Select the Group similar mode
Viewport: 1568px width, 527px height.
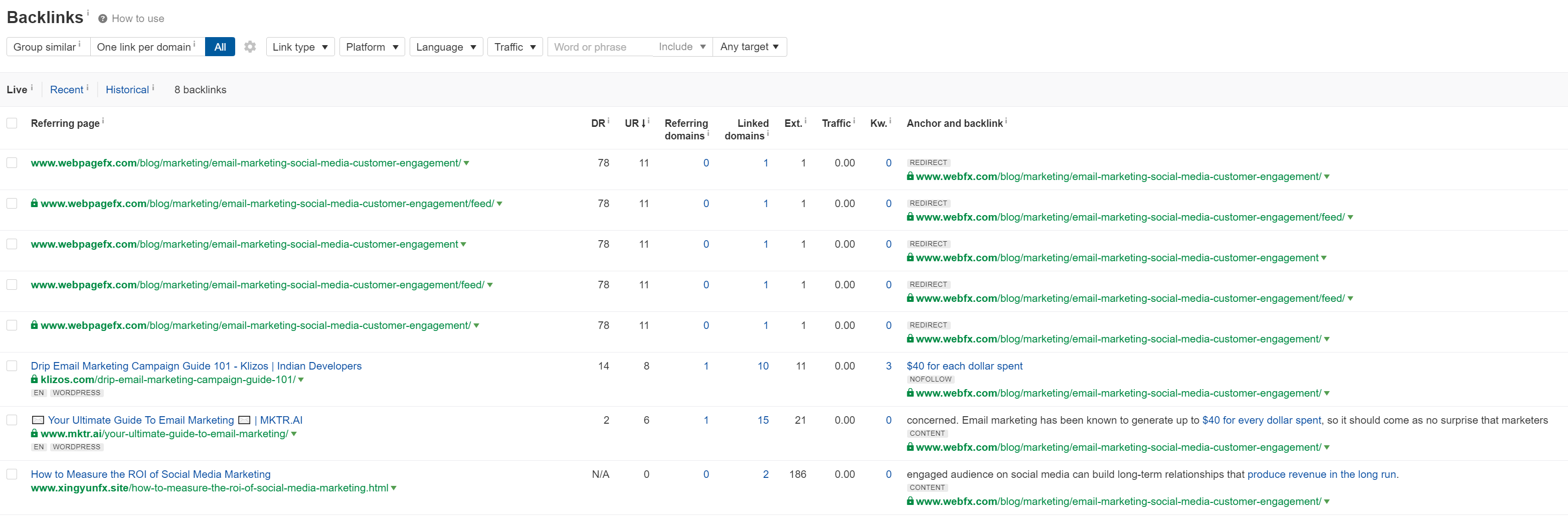click(48, 47)
